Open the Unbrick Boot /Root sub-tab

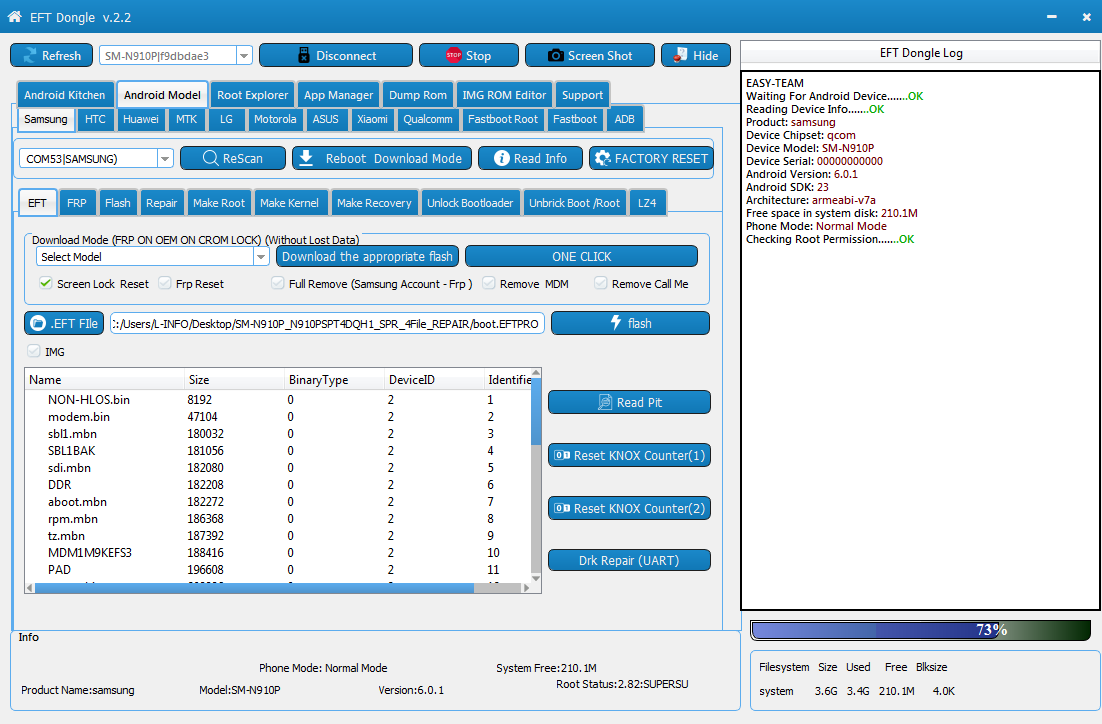coord(574,202)
